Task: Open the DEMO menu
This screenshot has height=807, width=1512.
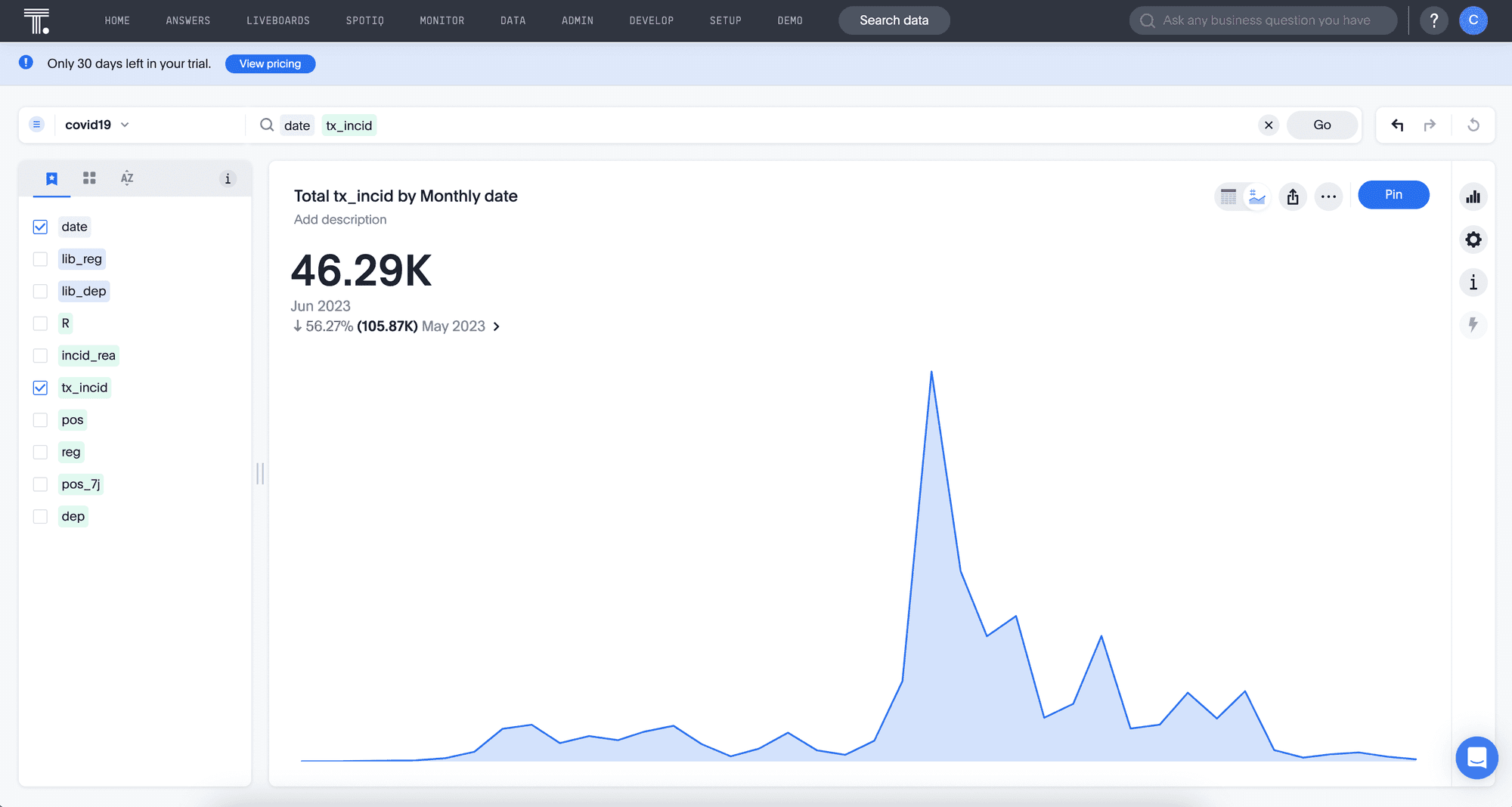Action: 790,20
